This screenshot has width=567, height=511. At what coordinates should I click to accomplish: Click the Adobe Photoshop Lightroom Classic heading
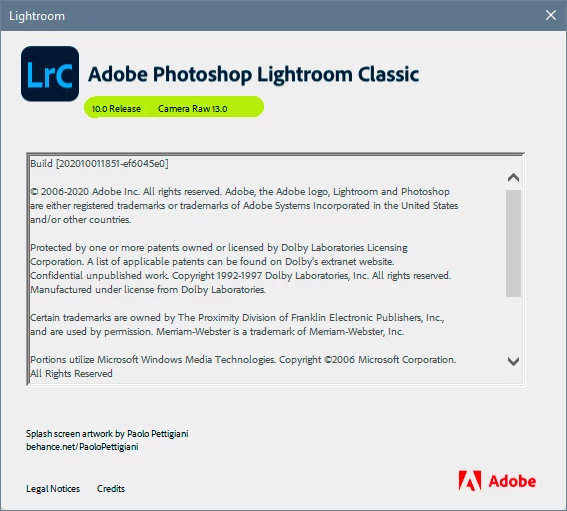[x=253, y=75]
